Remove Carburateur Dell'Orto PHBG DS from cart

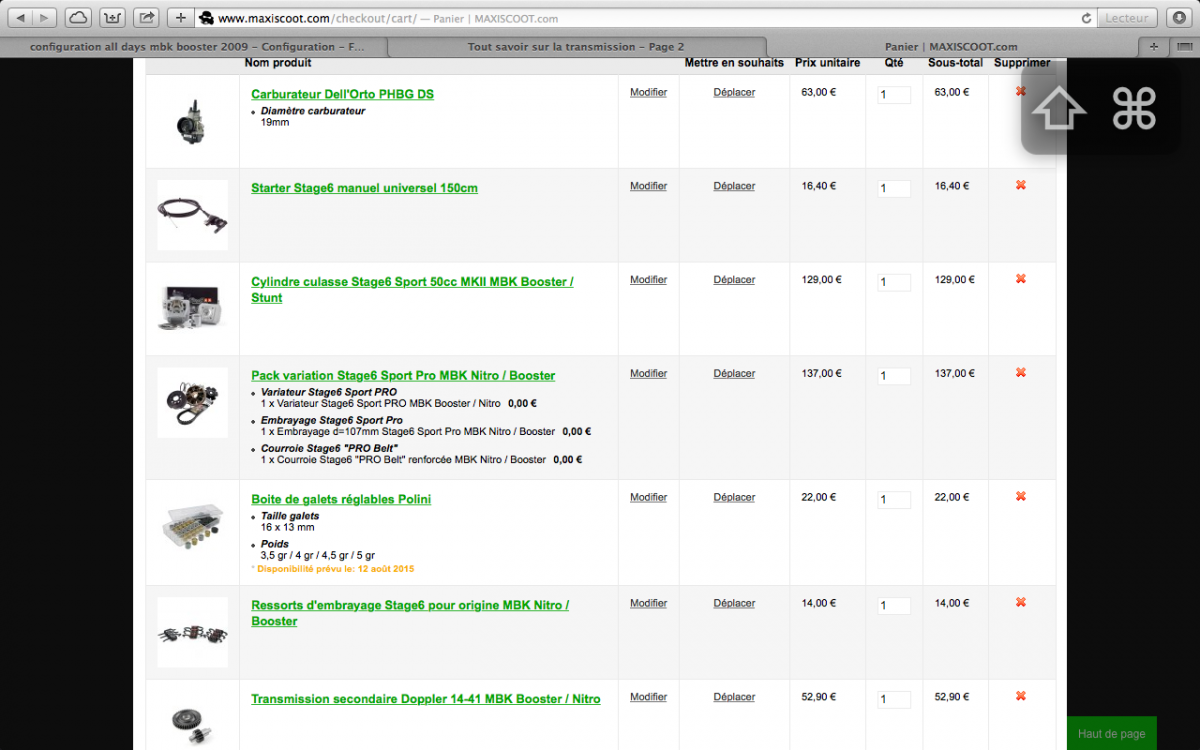tap(1021, 91)
